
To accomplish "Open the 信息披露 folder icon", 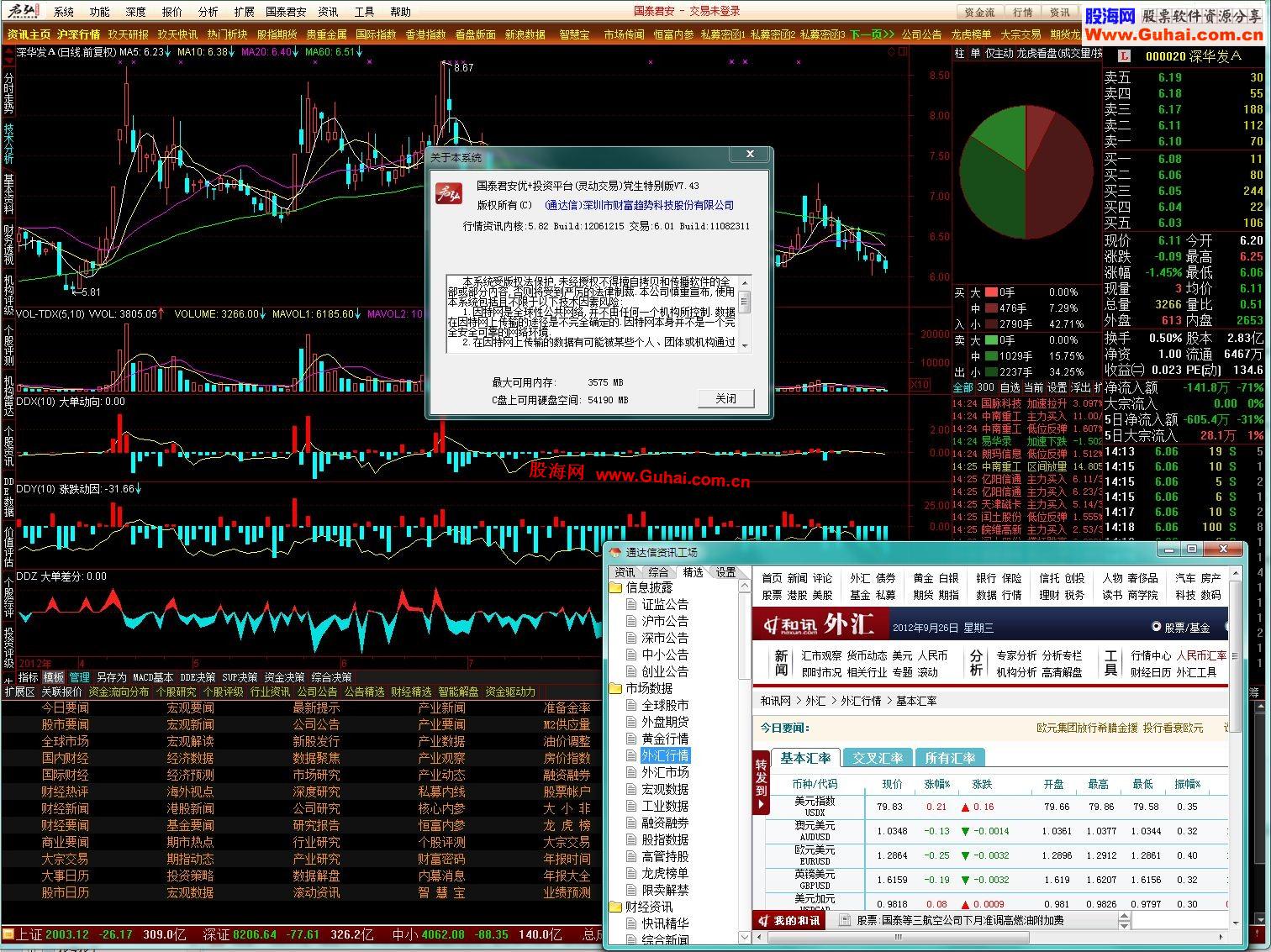I will tap(615, 587).
